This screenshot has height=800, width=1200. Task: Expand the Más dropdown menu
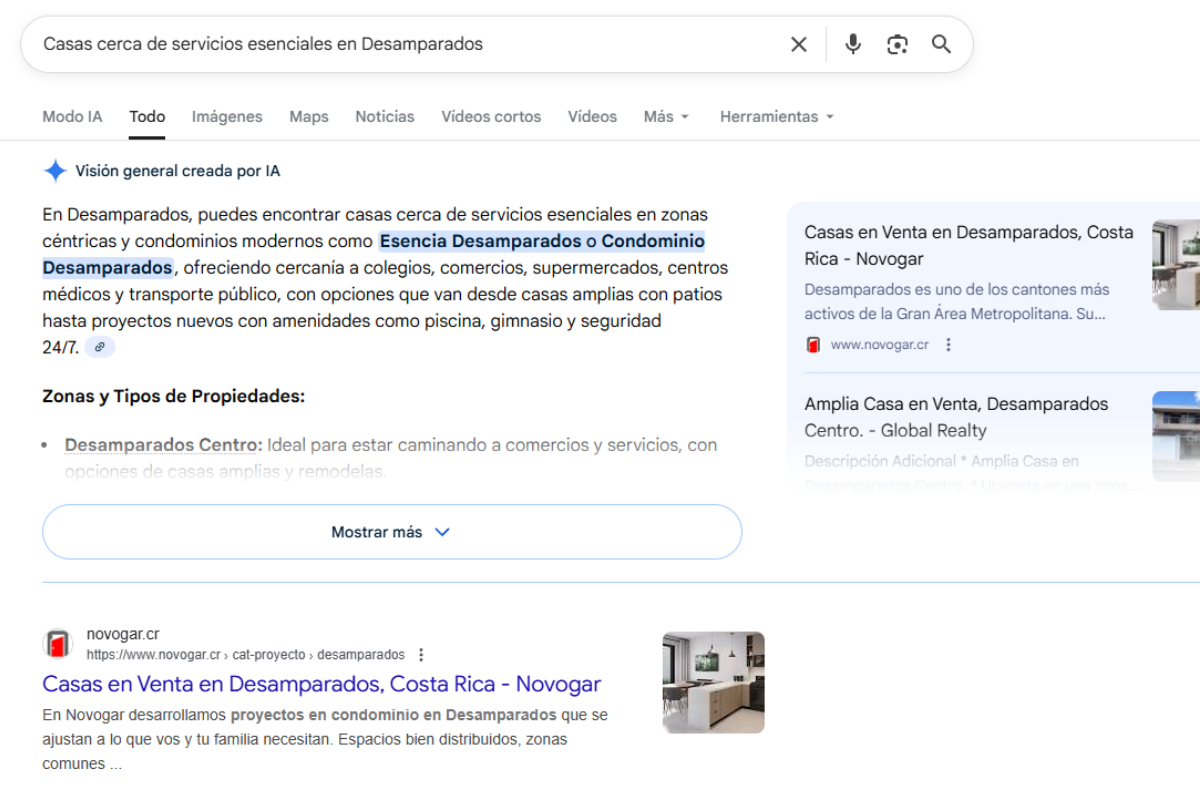click(666, 117)
